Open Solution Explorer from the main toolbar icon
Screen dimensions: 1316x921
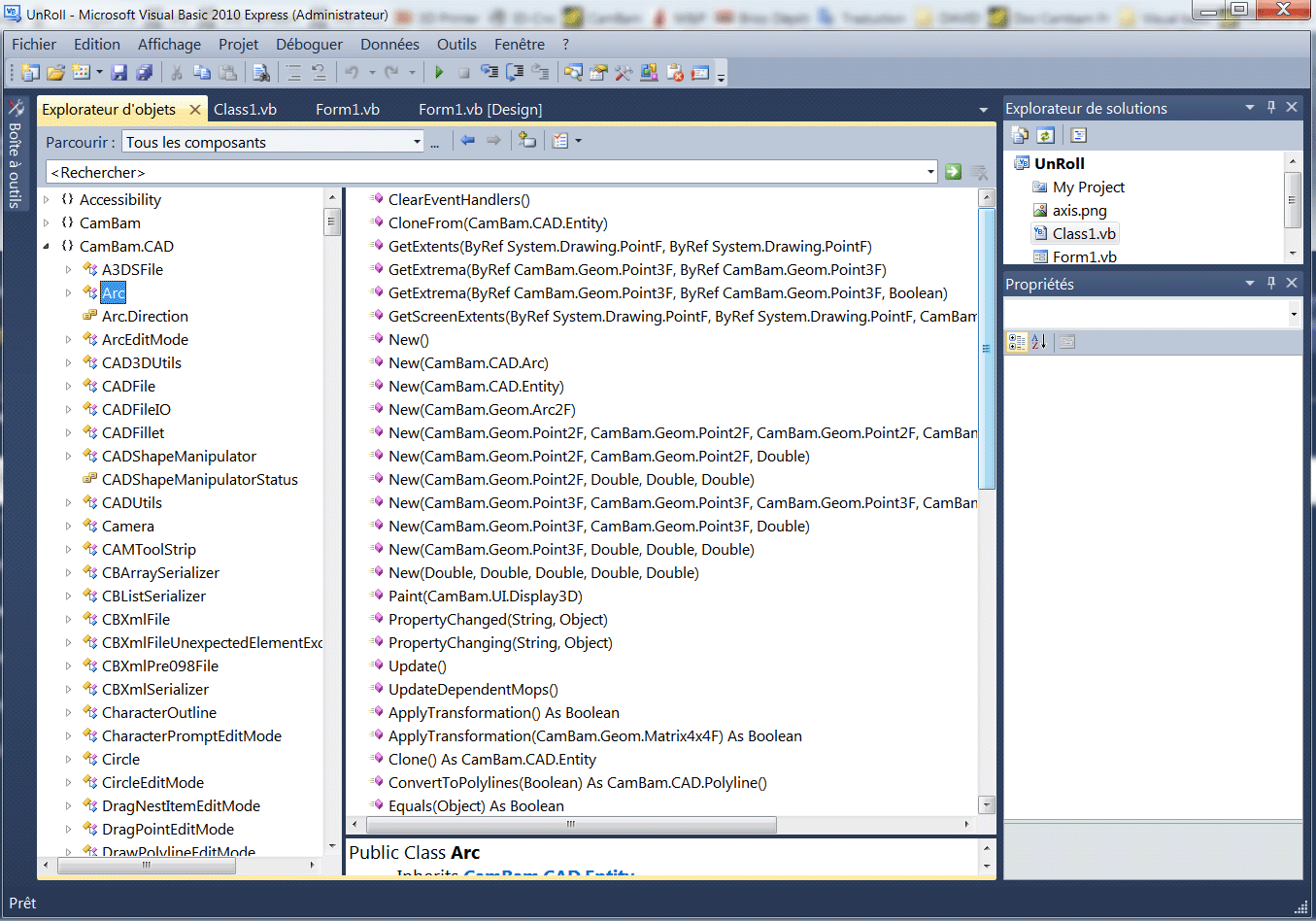(573, 73)
